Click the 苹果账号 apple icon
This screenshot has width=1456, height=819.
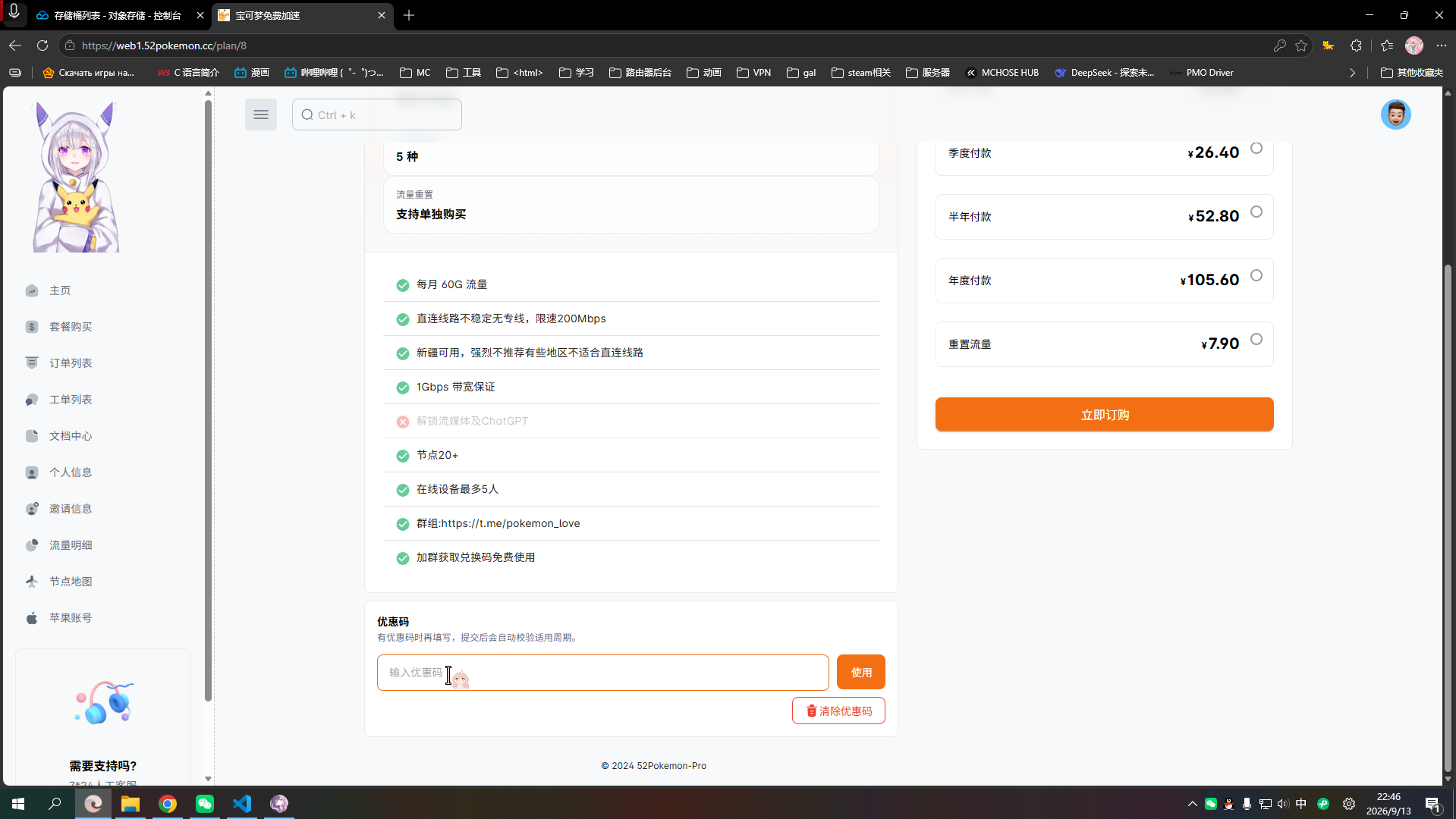32,618
